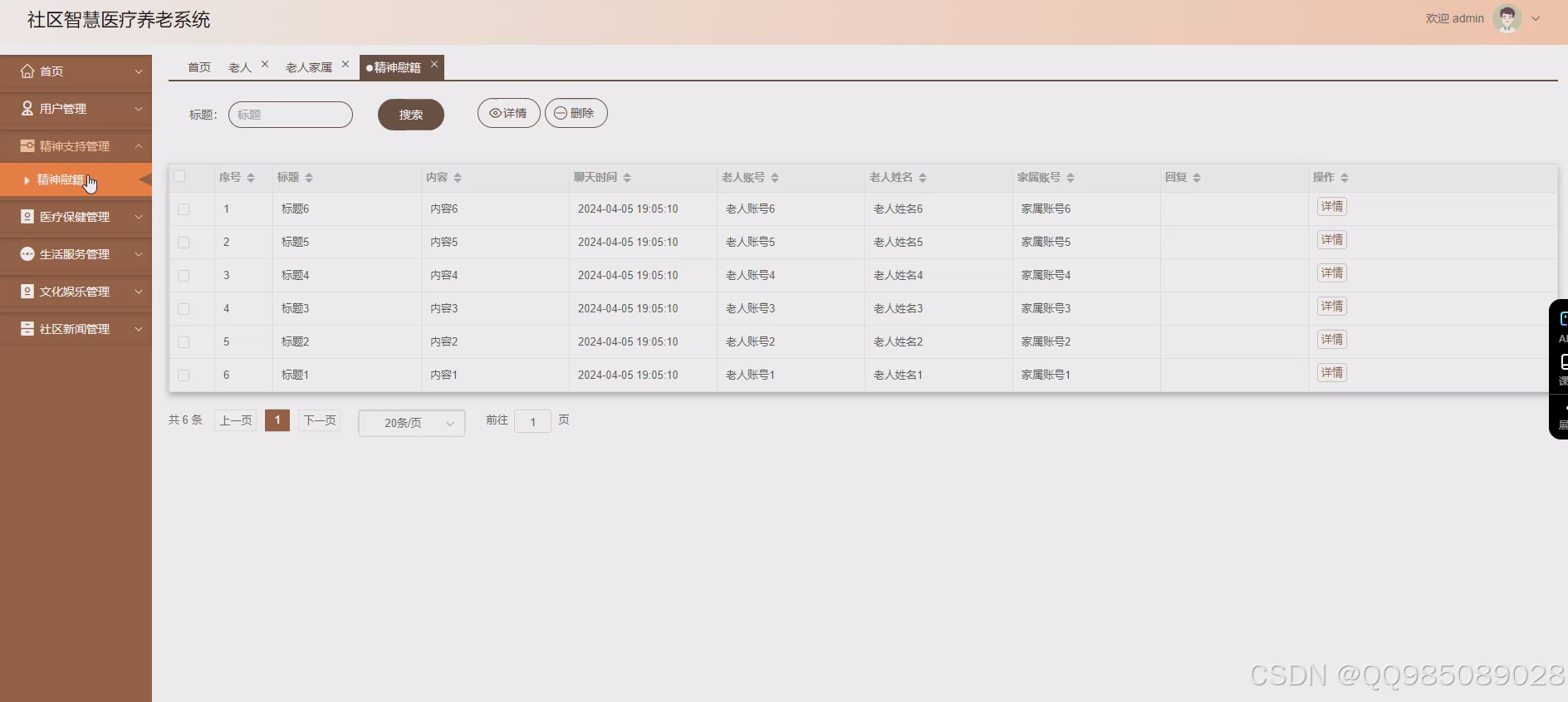Click the 社区新闻管理 sidebar icon
Viewport: 1568px width, 702px height.
pos(27,329)
